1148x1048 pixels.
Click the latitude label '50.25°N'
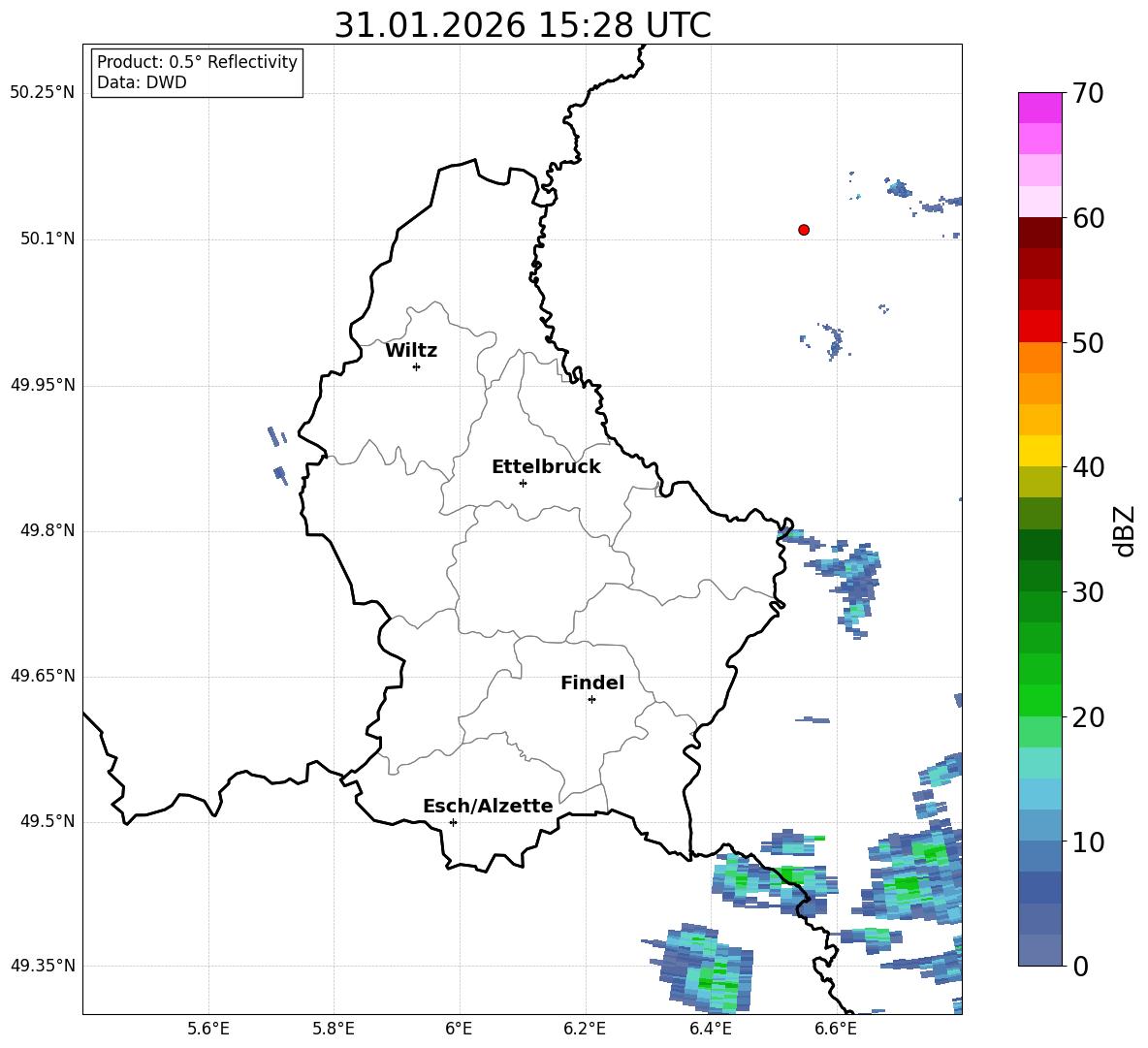(43, 93)
